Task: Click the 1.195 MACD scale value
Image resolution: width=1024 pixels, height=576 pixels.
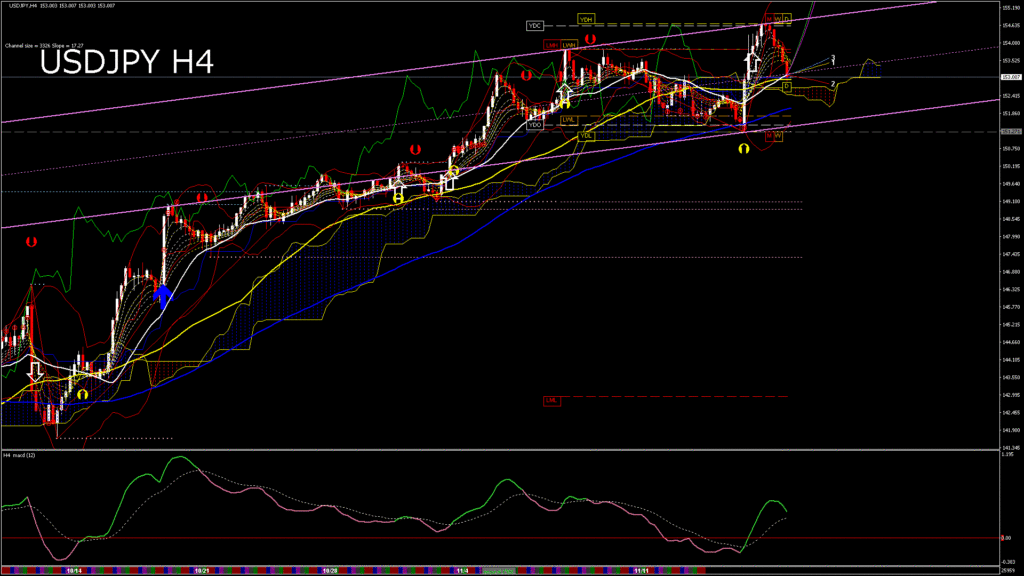Action: coord(1008,454)
